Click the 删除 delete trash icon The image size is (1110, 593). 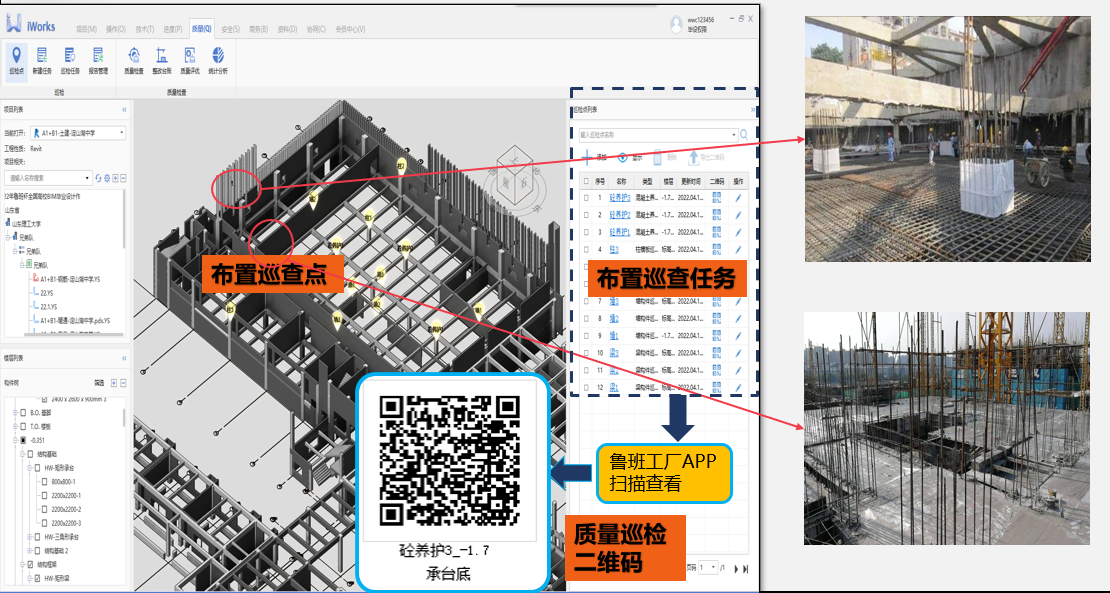(657, 158)
